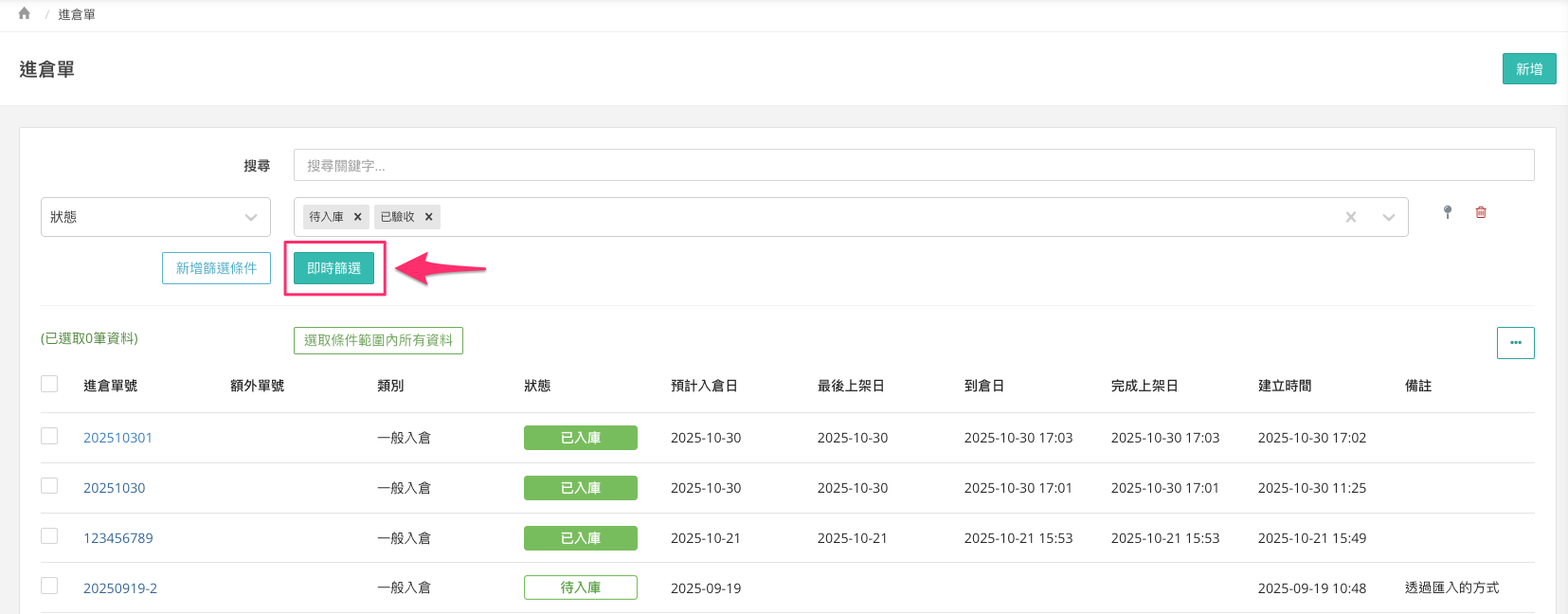Viewport: 1568px width, 614px height.
Task: Select checkbox for order 123456789
Action: pos(49,536)
